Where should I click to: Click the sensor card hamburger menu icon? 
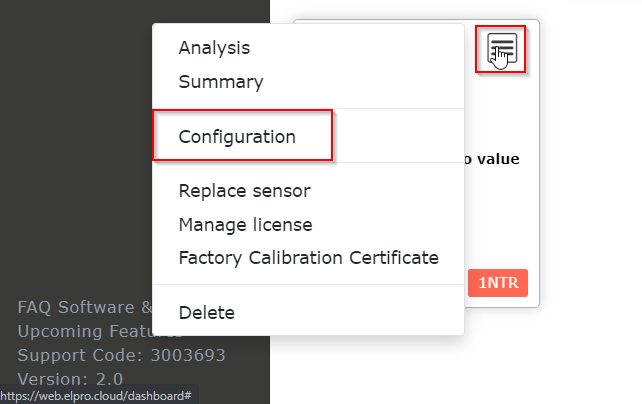coord(502,47)
